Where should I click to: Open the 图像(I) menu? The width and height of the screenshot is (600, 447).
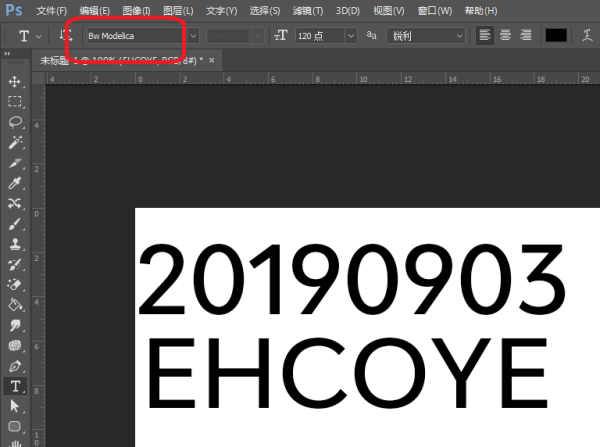[136, 11]
